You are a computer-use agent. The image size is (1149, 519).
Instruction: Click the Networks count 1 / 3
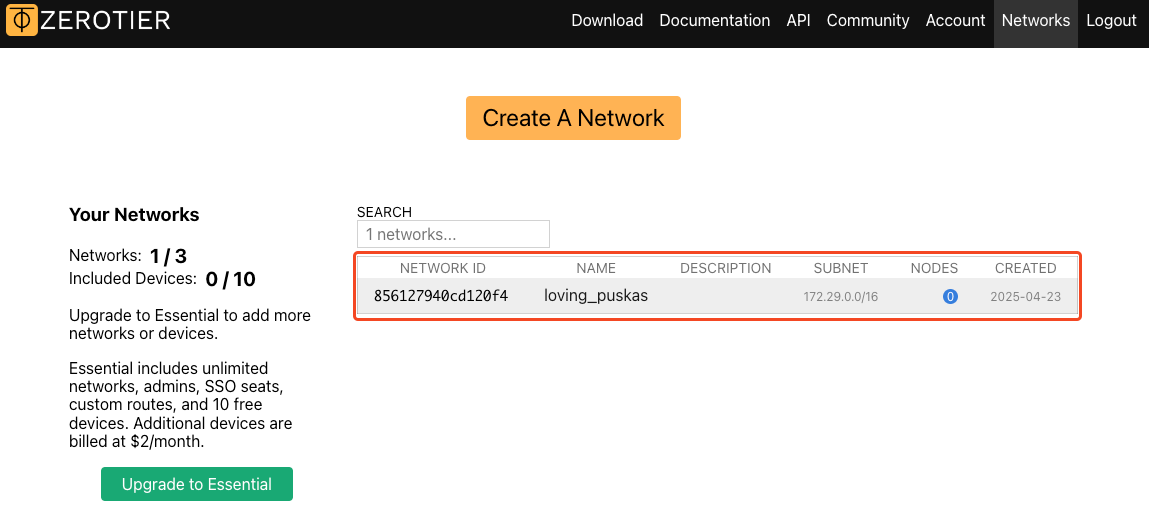(x=168, y=256)
